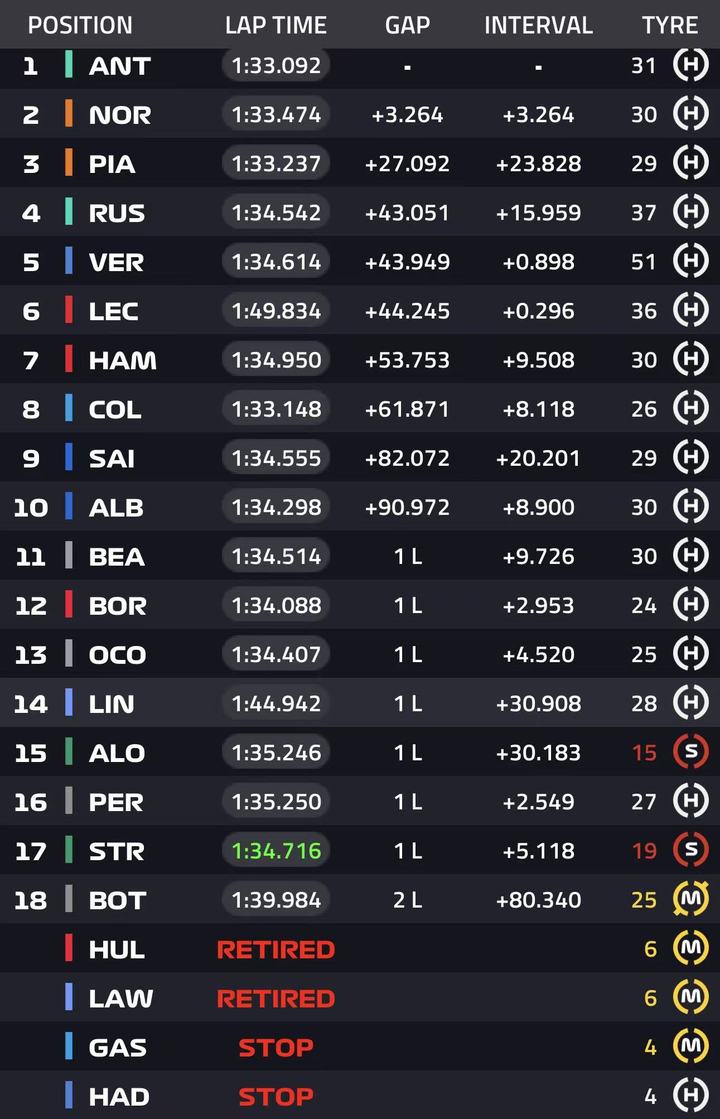This screenshot has height=1119, width=720.
Task: Open the highlighted LIN driver row
Action: [x=360, y=703]
